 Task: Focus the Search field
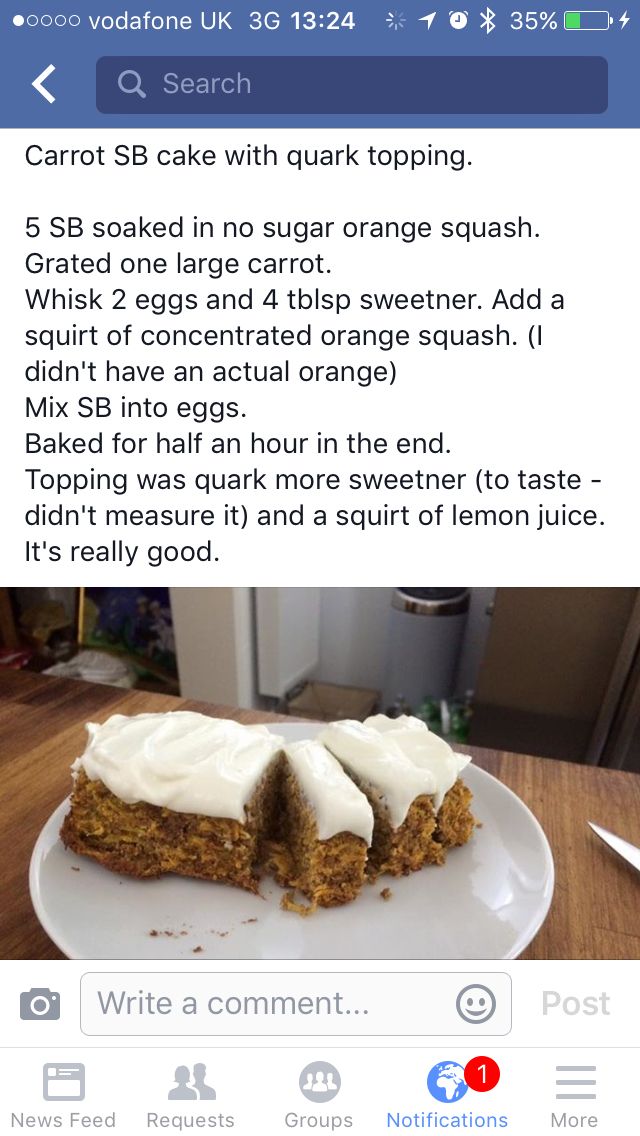[352, 84]
